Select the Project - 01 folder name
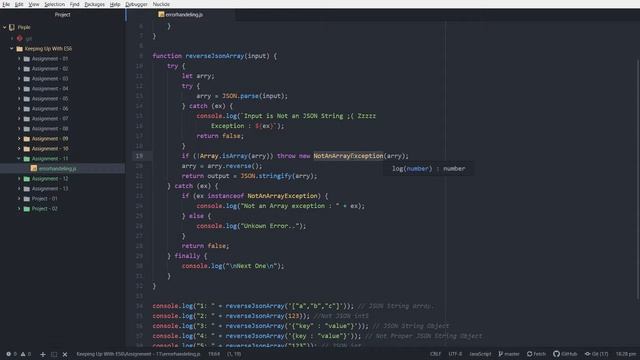The height and width of the screenshot is (360, 640). click(44, 199)
